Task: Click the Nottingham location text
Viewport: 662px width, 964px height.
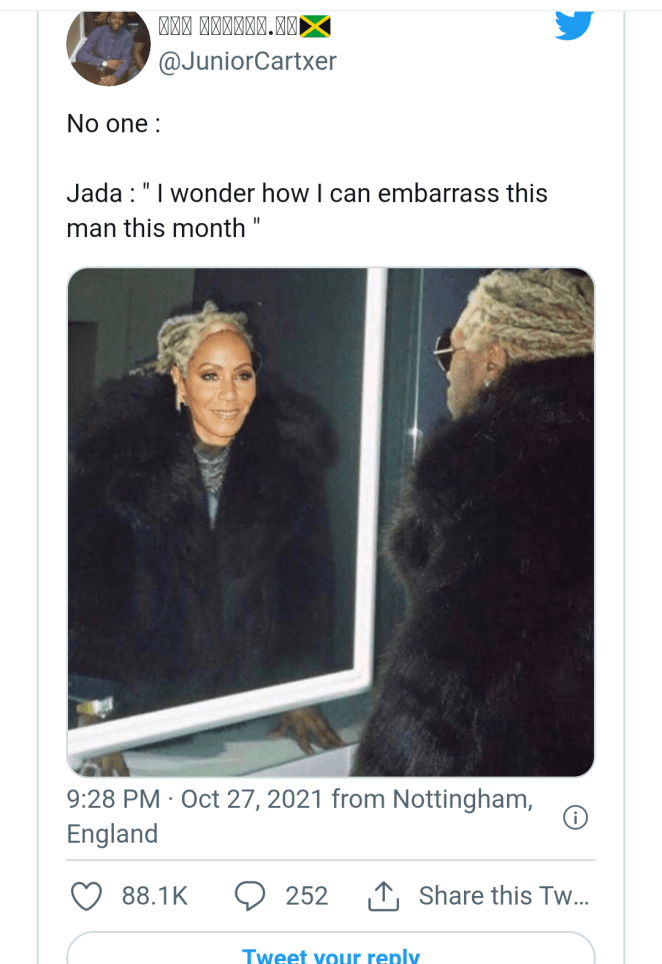Action: coord(462,799)
